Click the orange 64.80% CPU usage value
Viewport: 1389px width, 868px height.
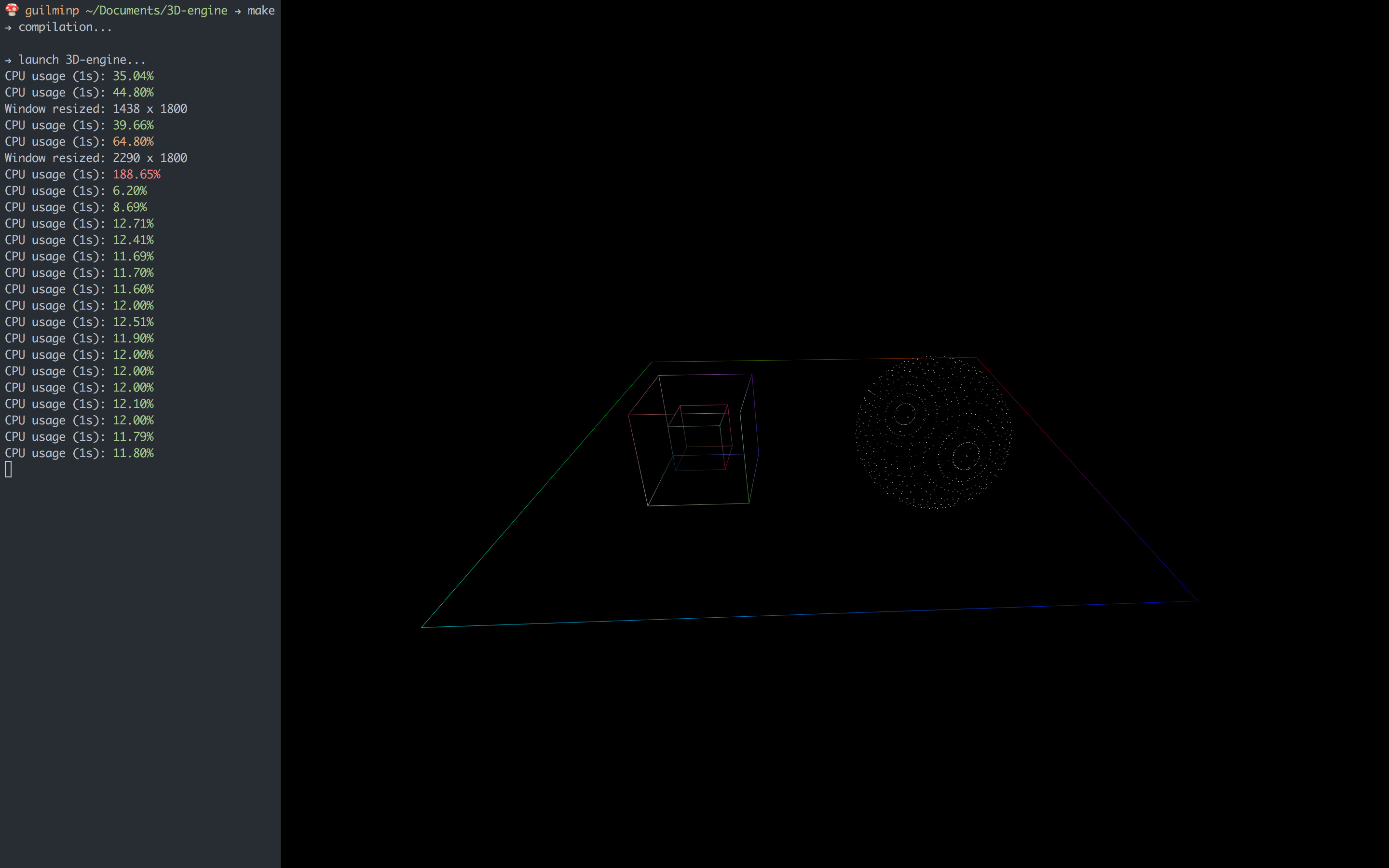(x=133, y=141)
